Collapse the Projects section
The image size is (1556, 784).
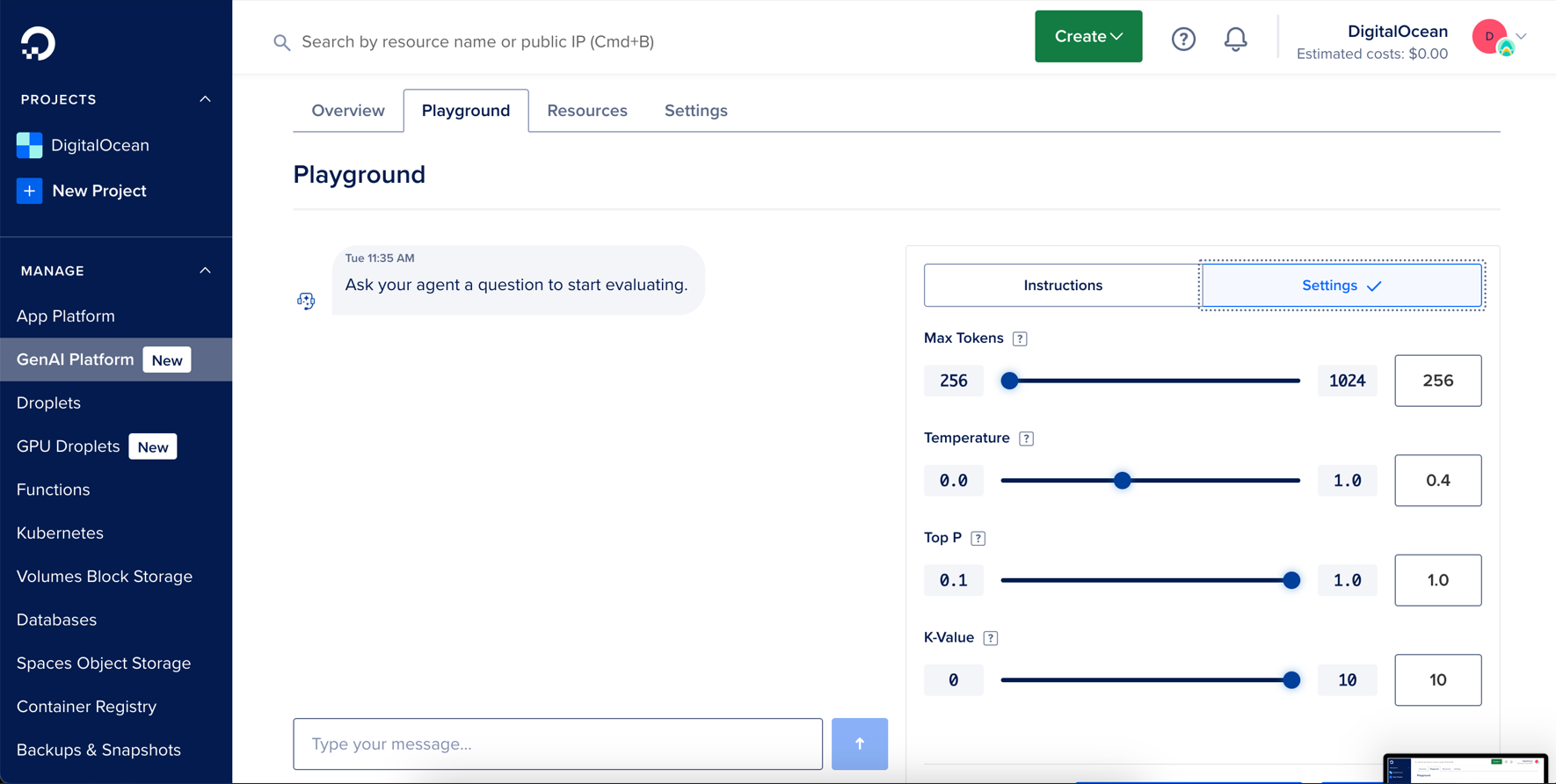[205, 99]
